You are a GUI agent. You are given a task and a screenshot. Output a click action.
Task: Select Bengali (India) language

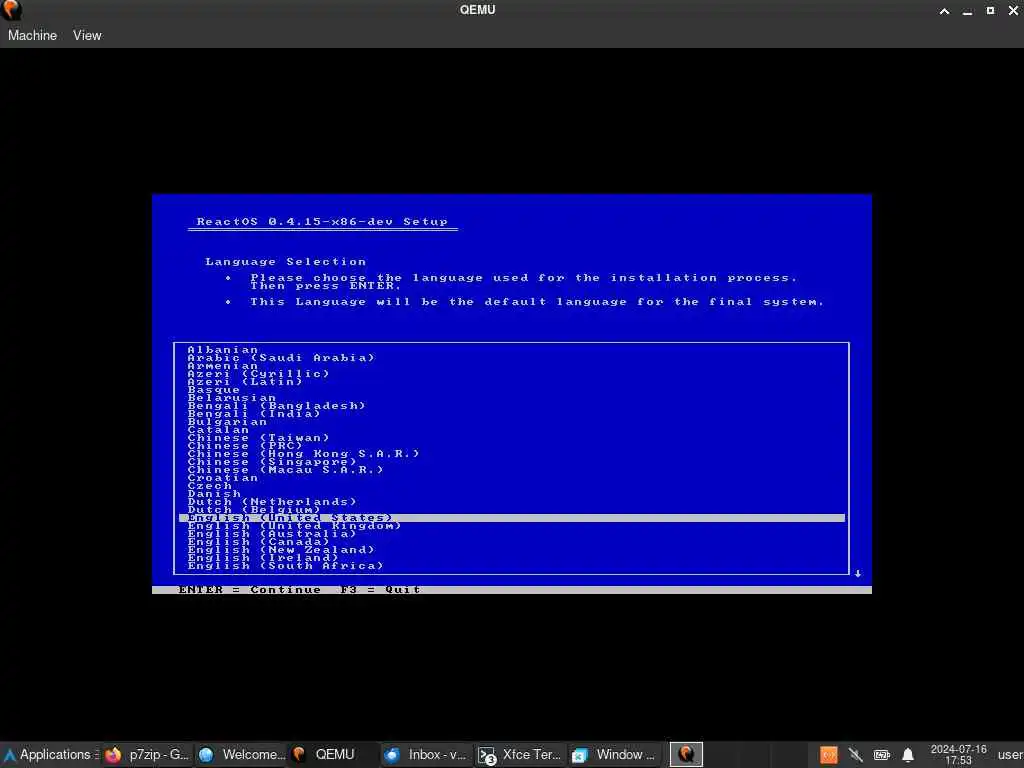pyautogui.click(x=253, y=414)
